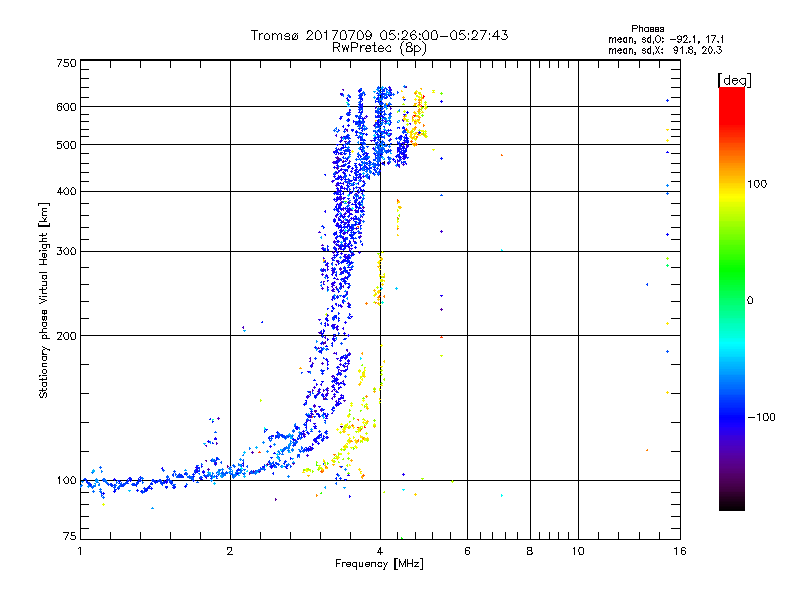Click the x-axis tick label "4"

[x=380, y=551]
